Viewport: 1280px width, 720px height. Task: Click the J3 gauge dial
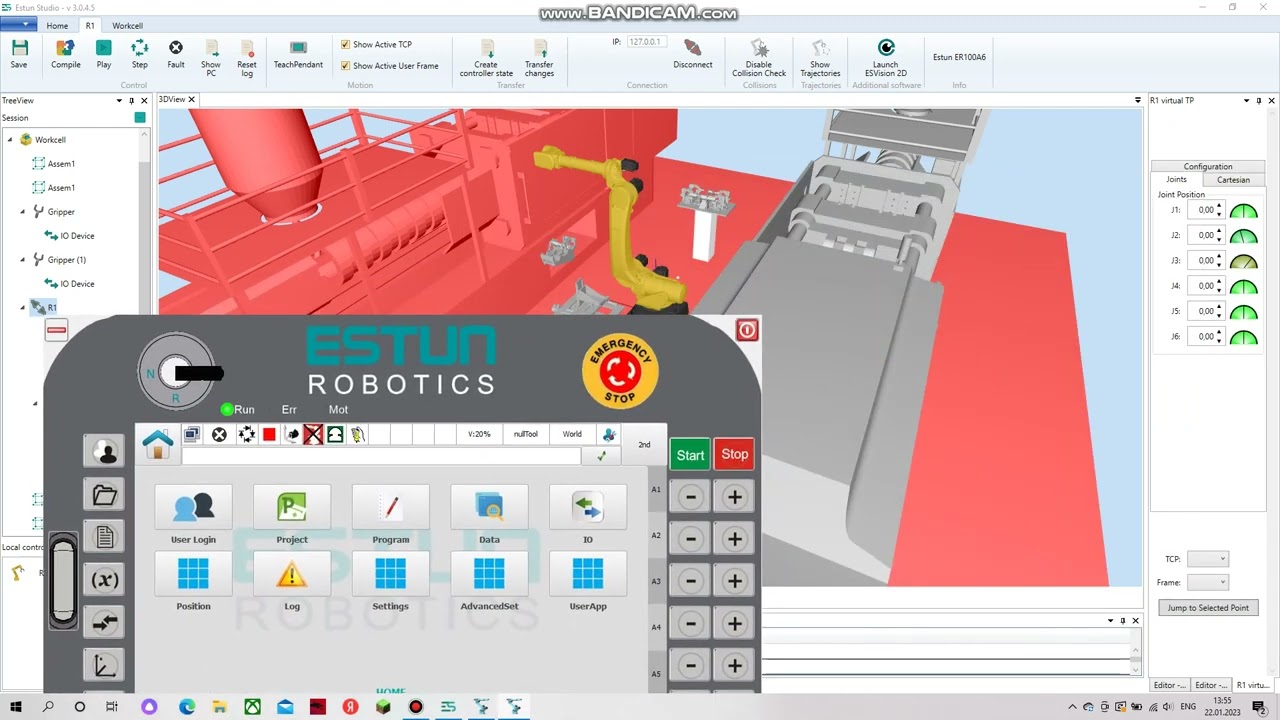pyautogui.click(x=1243, y=261)
